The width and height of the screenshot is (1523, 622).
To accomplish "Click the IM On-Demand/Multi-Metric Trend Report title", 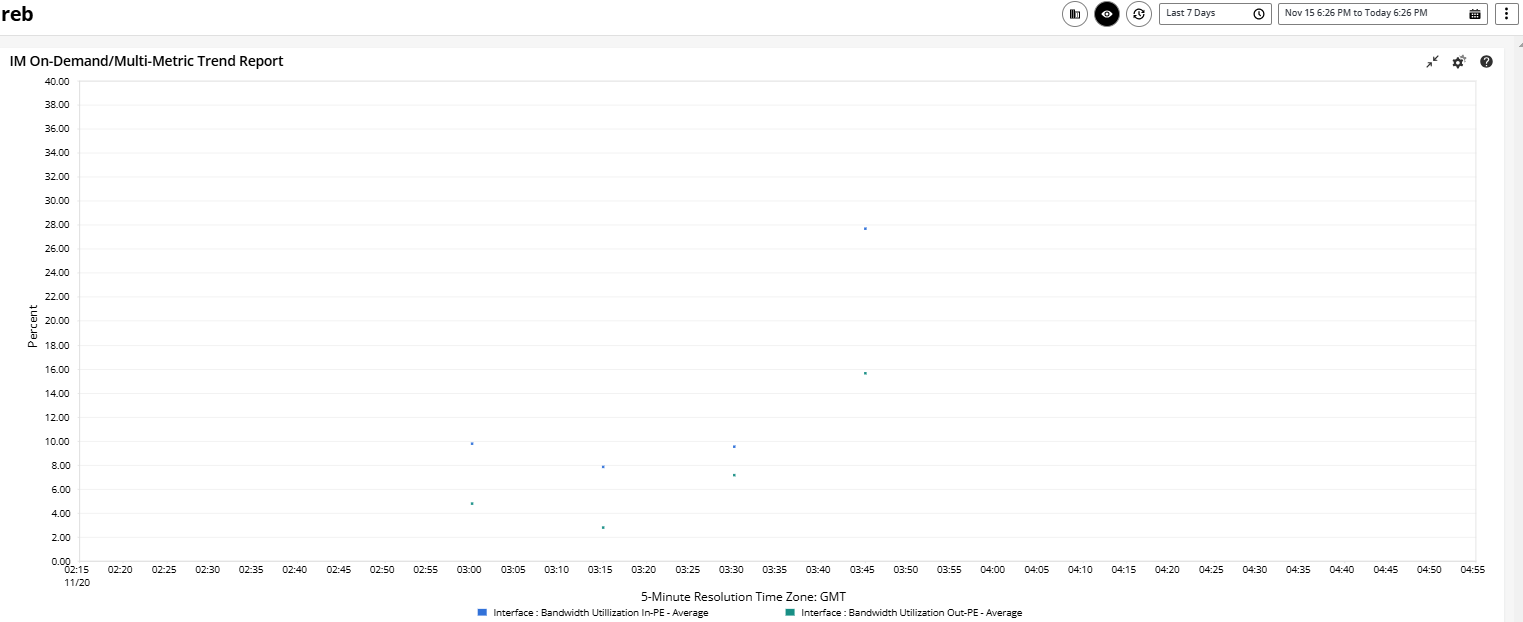I will 146,61.
